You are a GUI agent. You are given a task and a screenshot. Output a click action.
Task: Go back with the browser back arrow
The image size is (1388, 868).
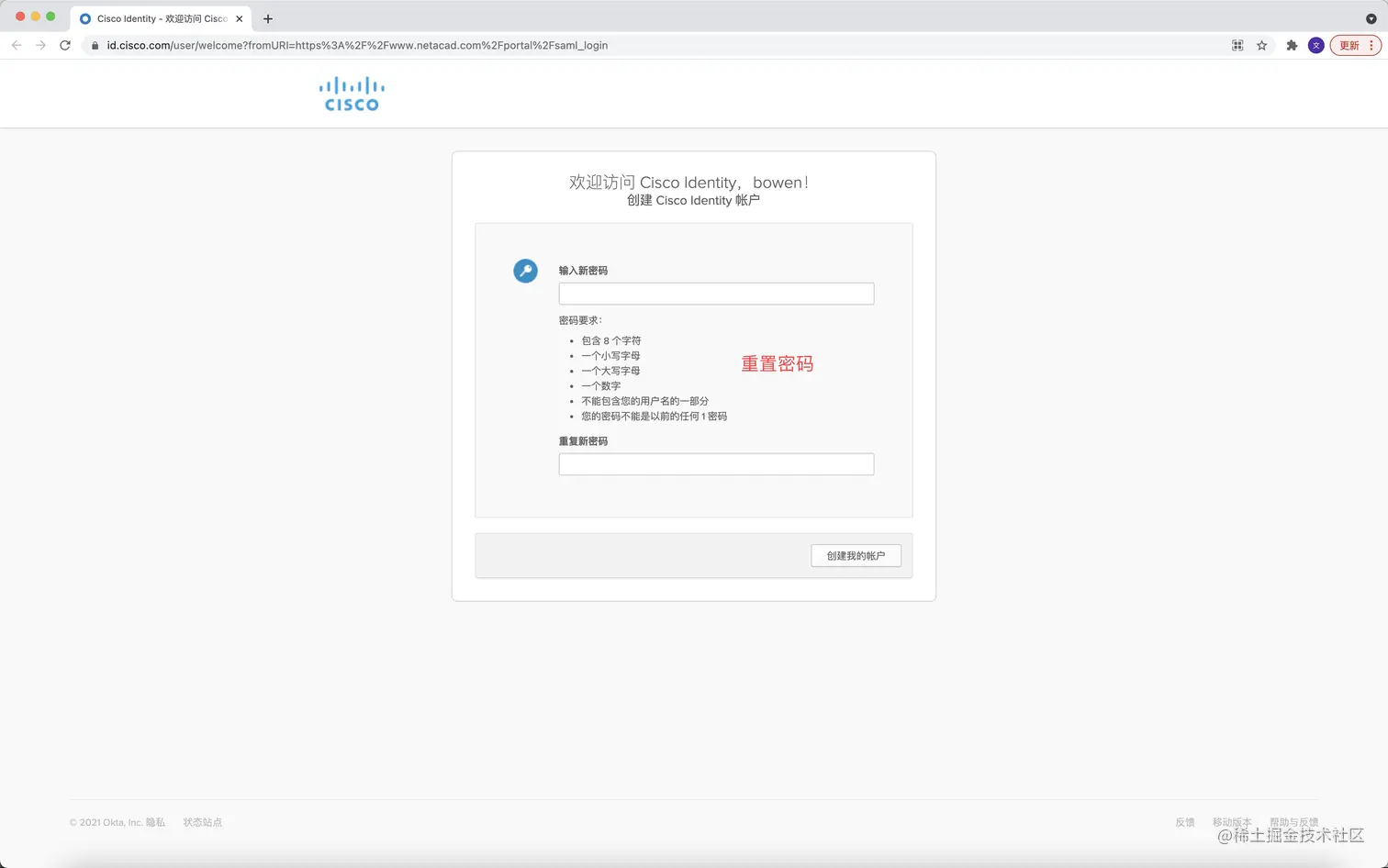[17, 45]
